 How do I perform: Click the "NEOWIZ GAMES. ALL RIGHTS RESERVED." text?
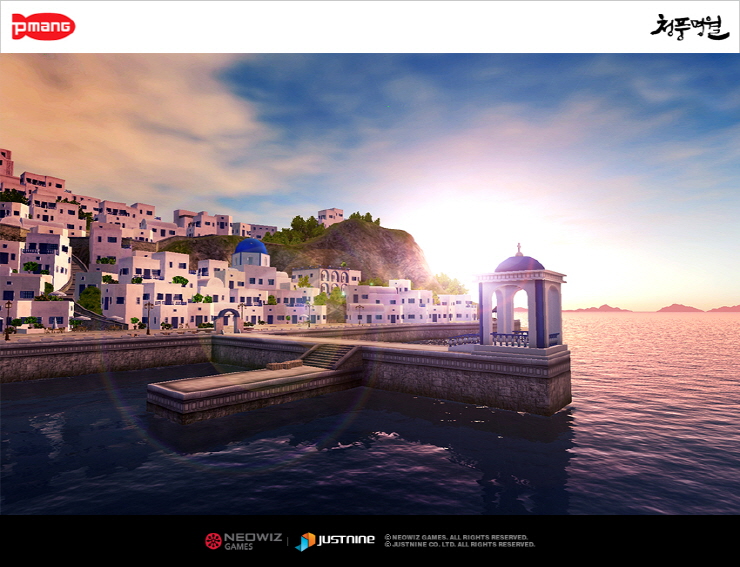(x=459, y=537)
